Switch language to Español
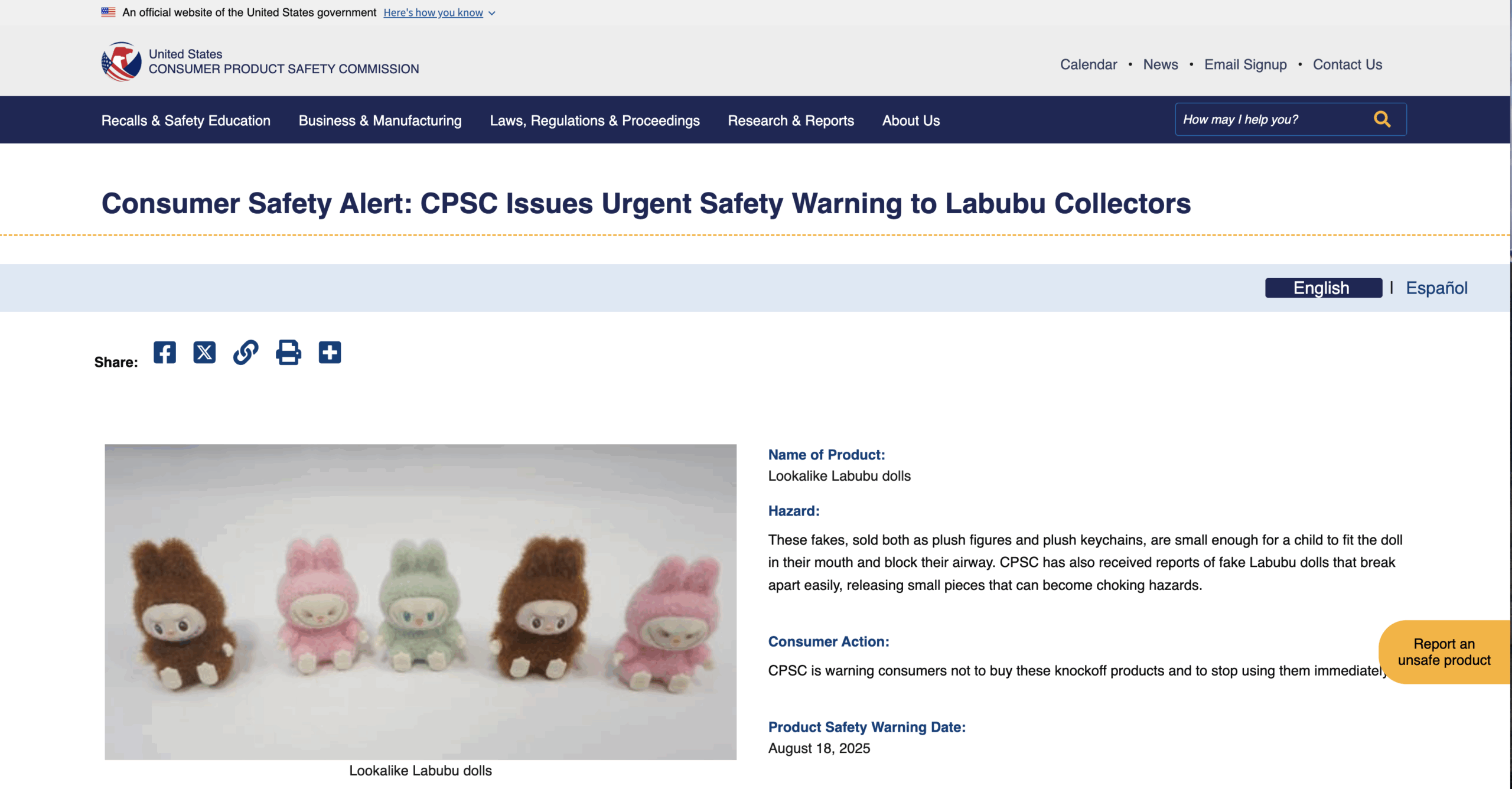The image size is (1512, 789). pyautogui.click(x=1436, y=288)
